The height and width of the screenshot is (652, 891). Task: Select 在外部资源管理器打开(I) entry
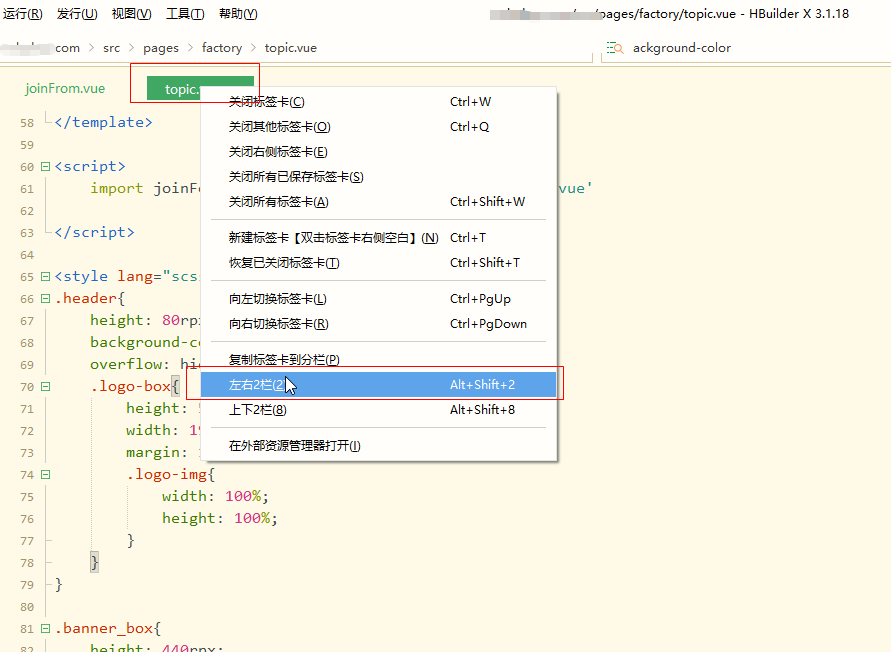tap(378, 446)
